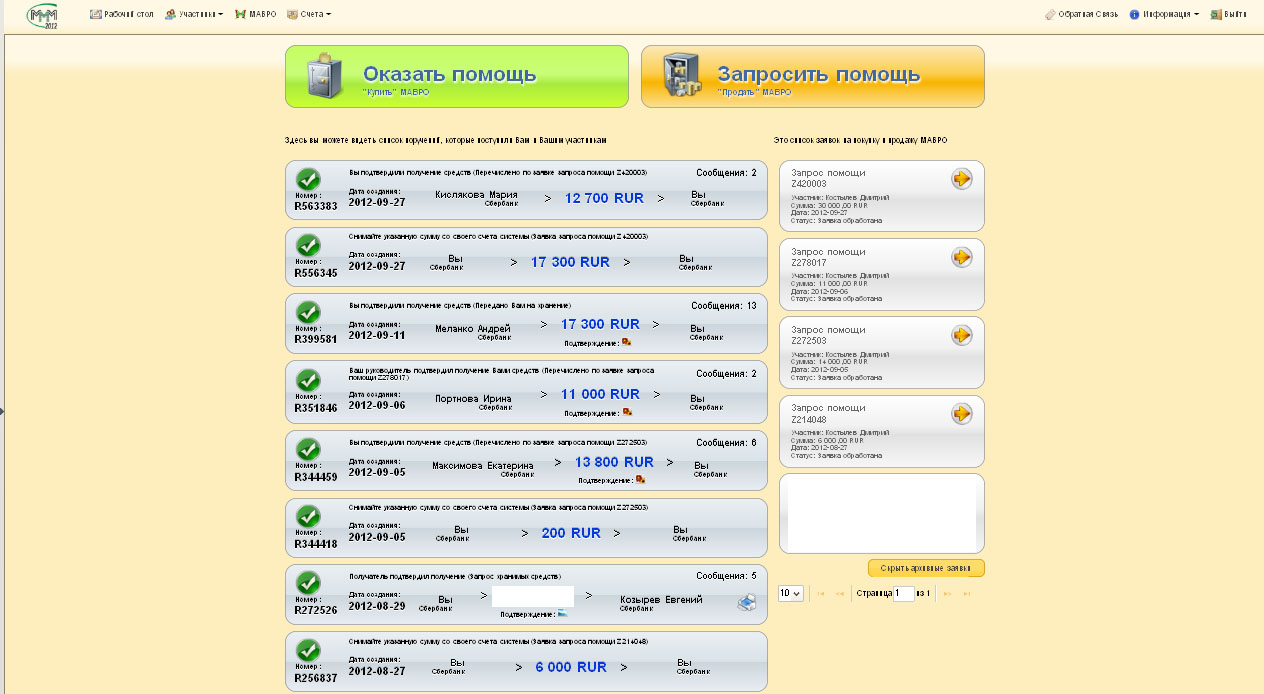This screenshot has width=1264, height=694.
Task: Click the MMM 2012 logo
Action: pyautogui.click(x=43, y=16)
